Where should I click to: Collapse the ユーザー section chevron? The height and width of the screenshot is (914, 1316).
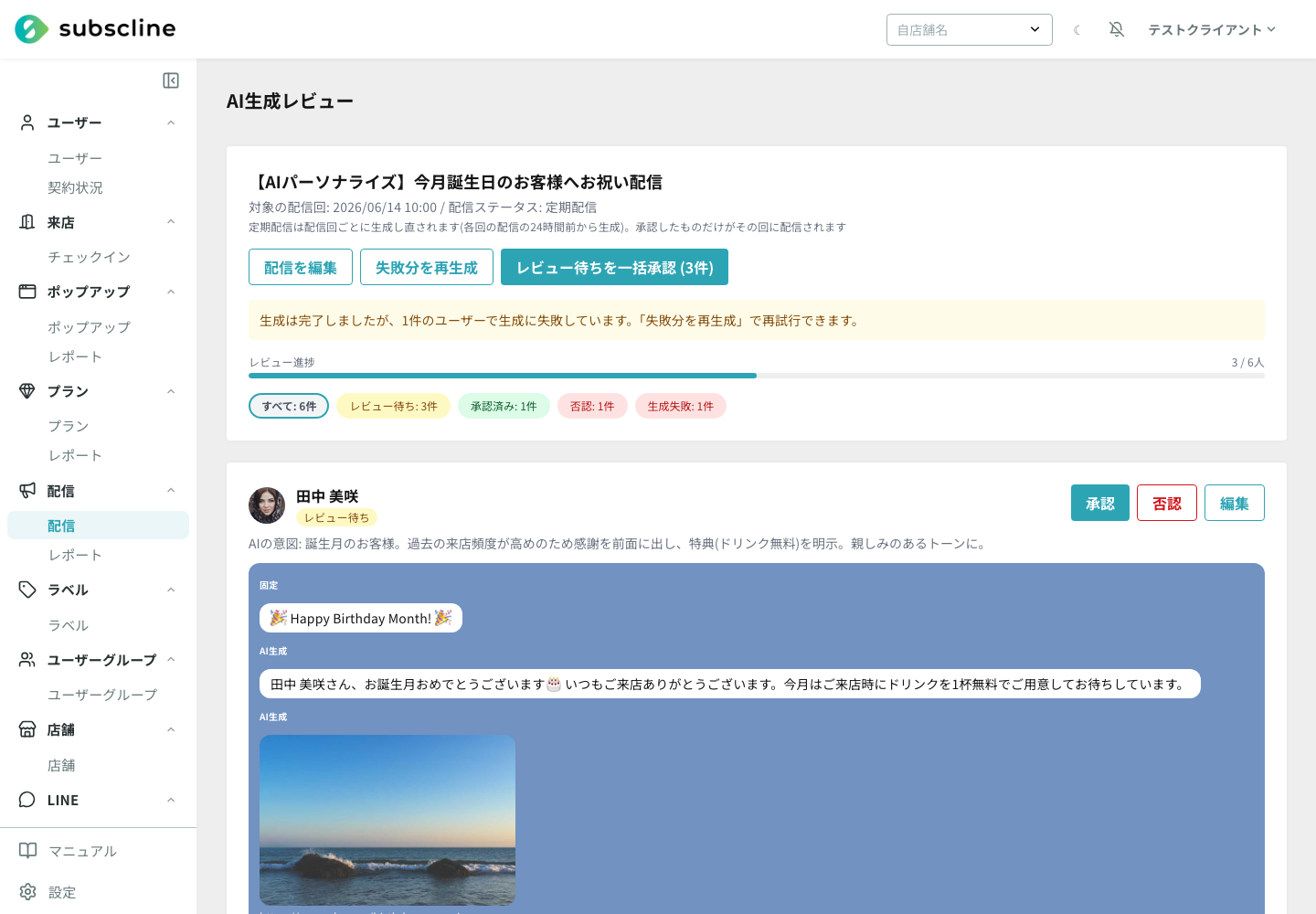click(x=171, y=122)
